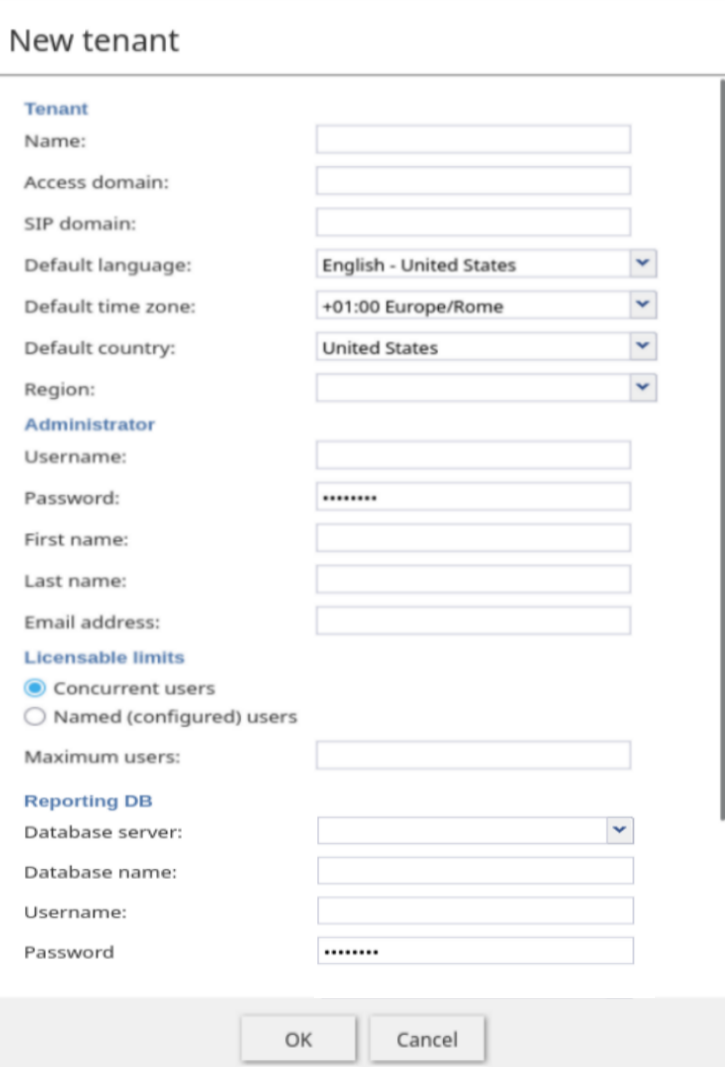Click the Email address field

coord(473,621)
